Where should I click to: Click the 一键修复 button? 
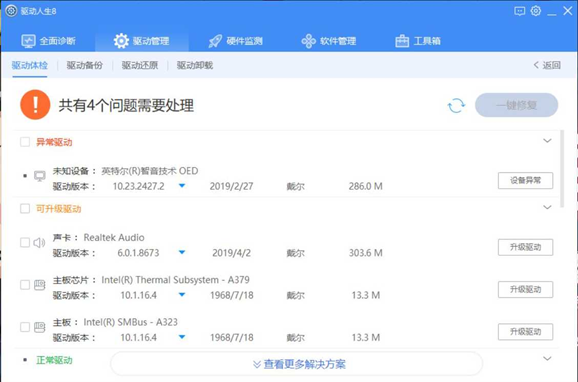point(516,105)
